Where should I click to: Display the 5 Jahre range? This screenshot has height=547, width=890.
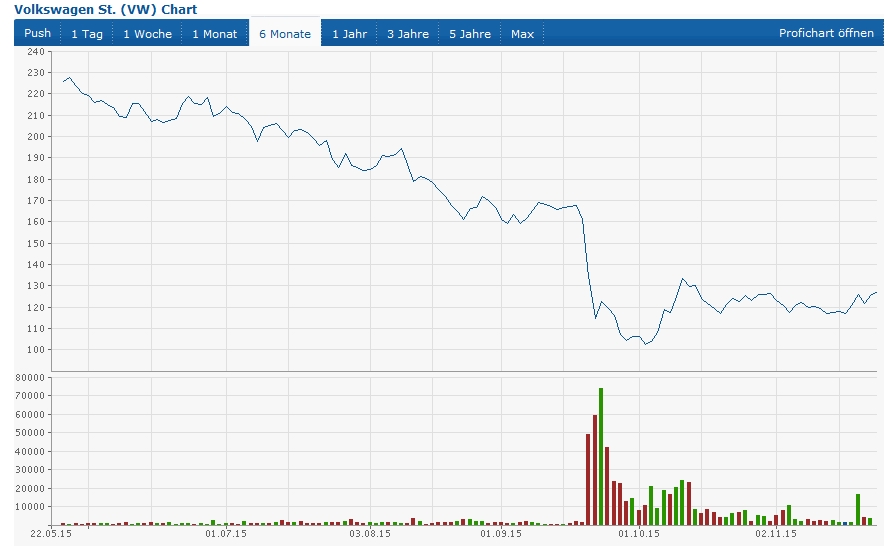[x=470, y=33]
